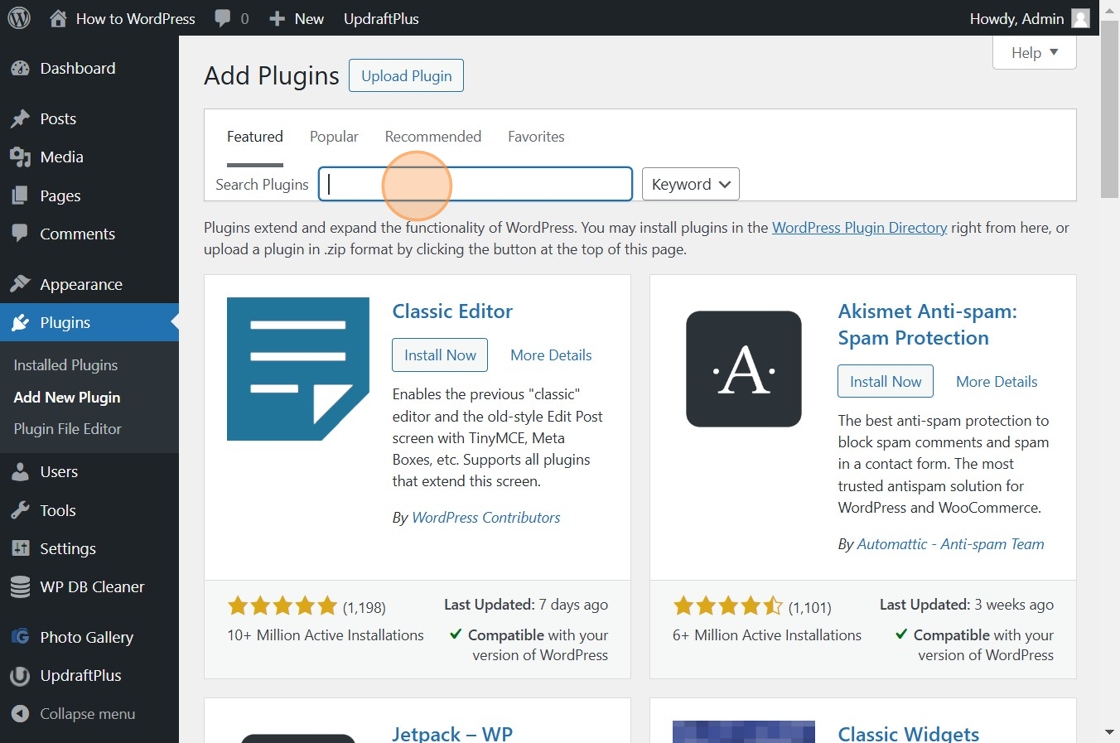Install the Classic Editor plugin
This screenshot has width=1120, height=743.
(x=440, y=355)
